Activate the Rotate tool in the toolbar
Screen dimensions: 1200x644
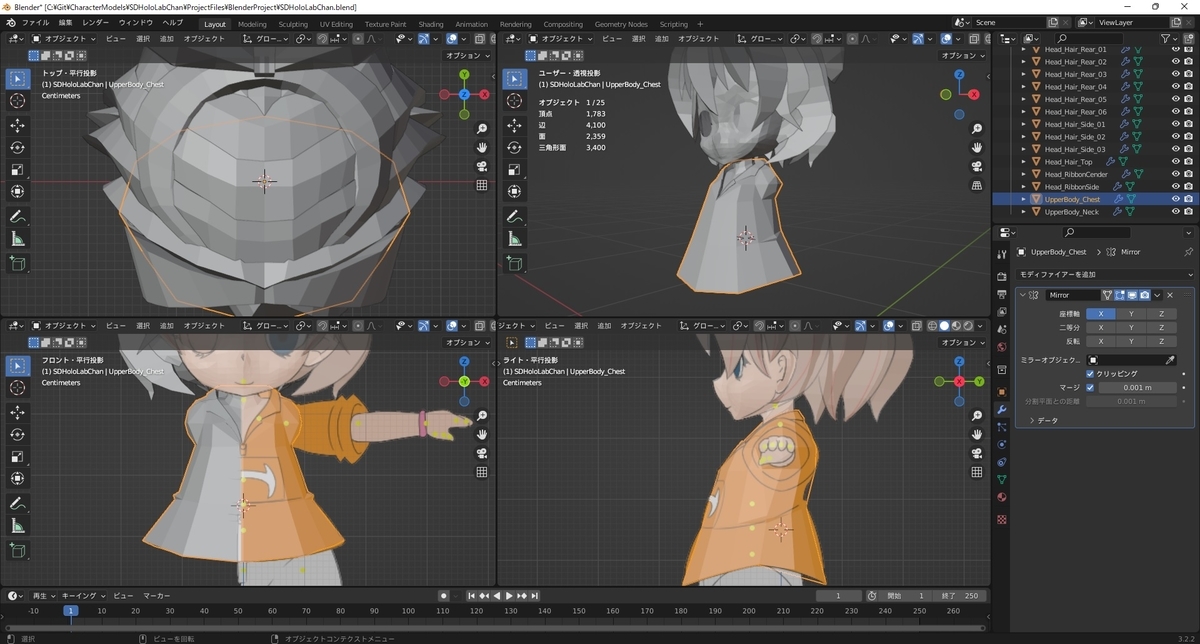15,147
